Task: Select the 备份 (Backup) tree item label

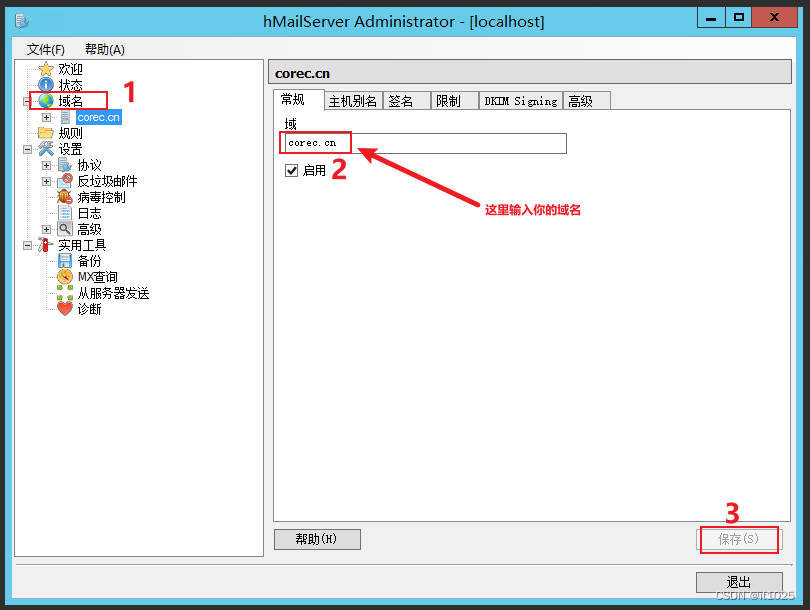Action: 89,261
